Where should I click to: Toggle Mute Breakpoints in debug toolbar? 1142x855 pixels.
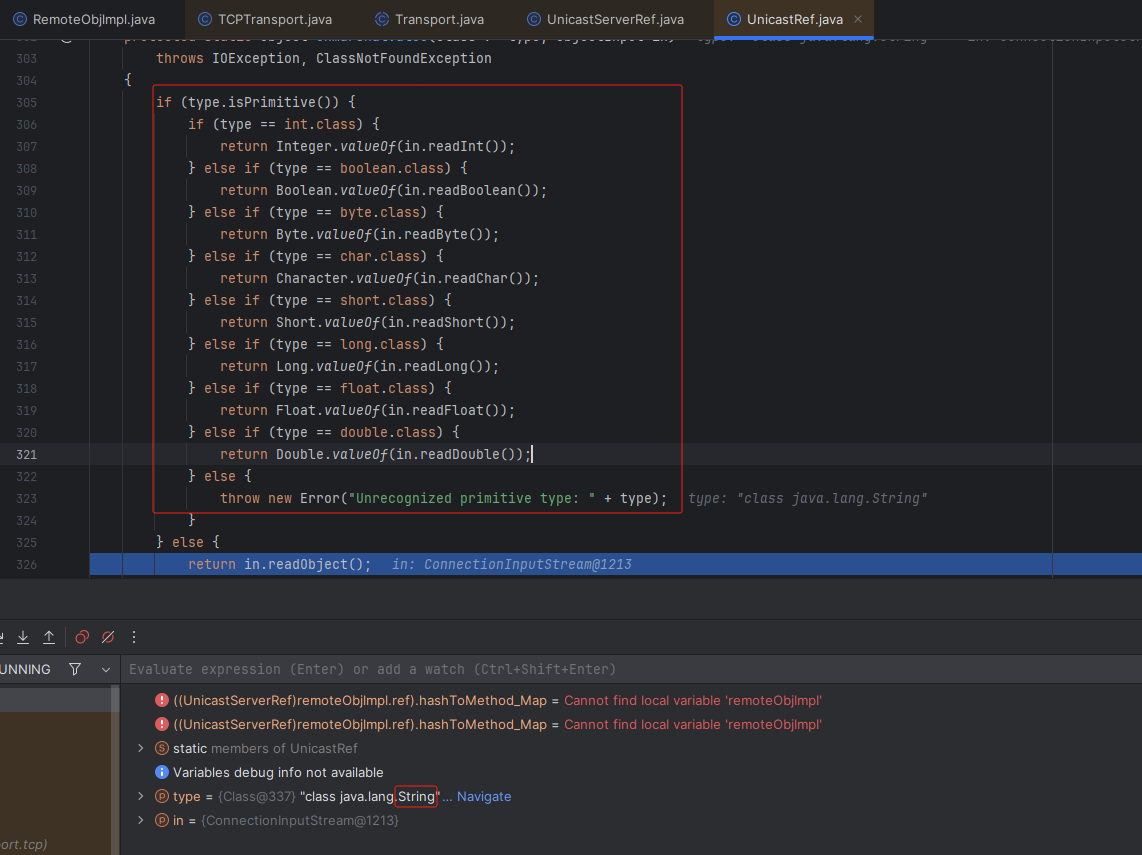108,637
